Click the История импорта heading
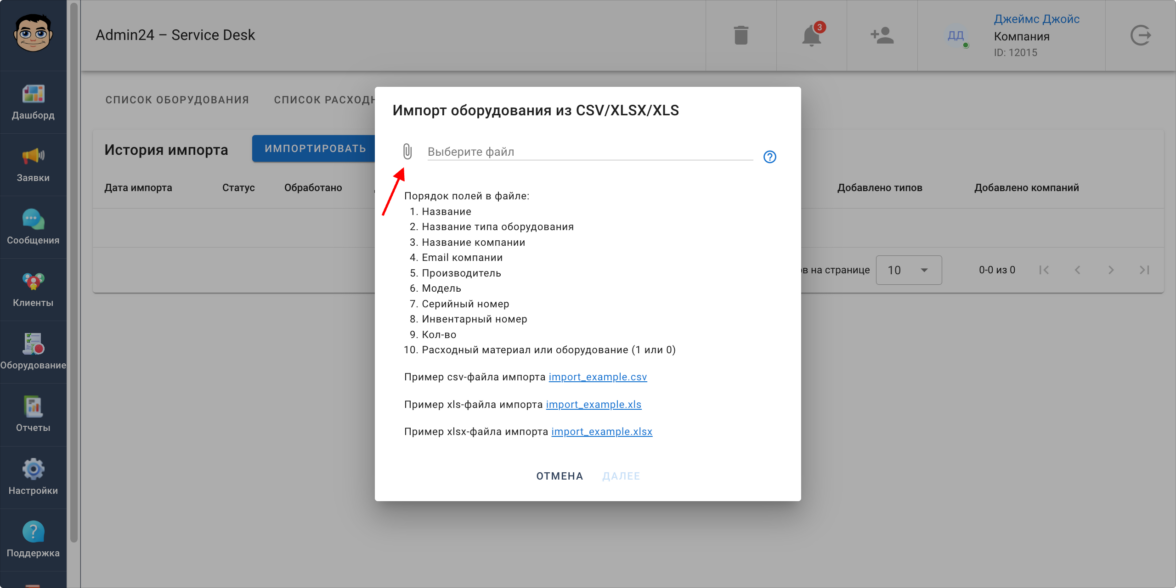1176x588 pixels. click(166, 149)
